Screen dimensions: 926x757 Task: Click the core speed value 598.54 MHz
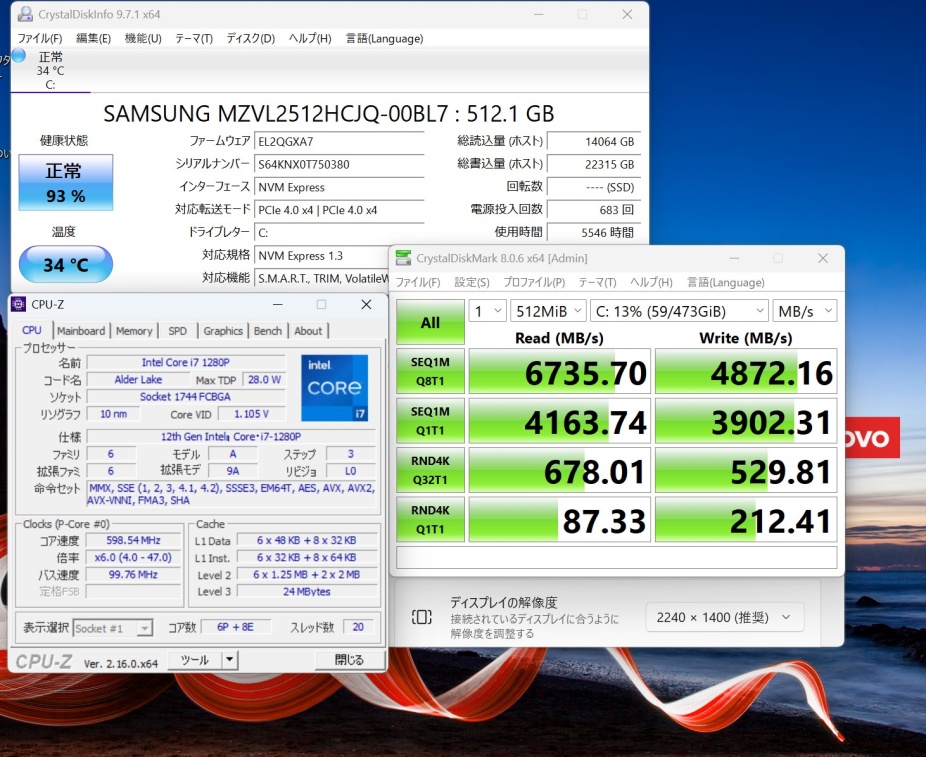(133, 540)
